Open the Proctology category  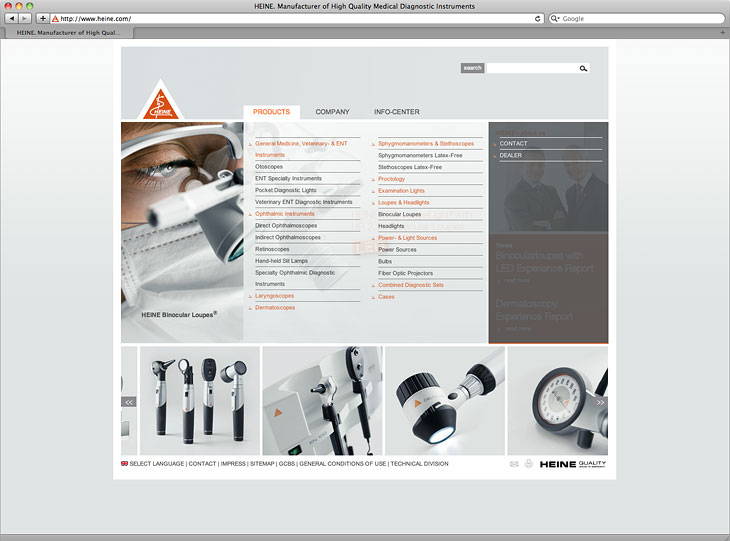[392, 179]
